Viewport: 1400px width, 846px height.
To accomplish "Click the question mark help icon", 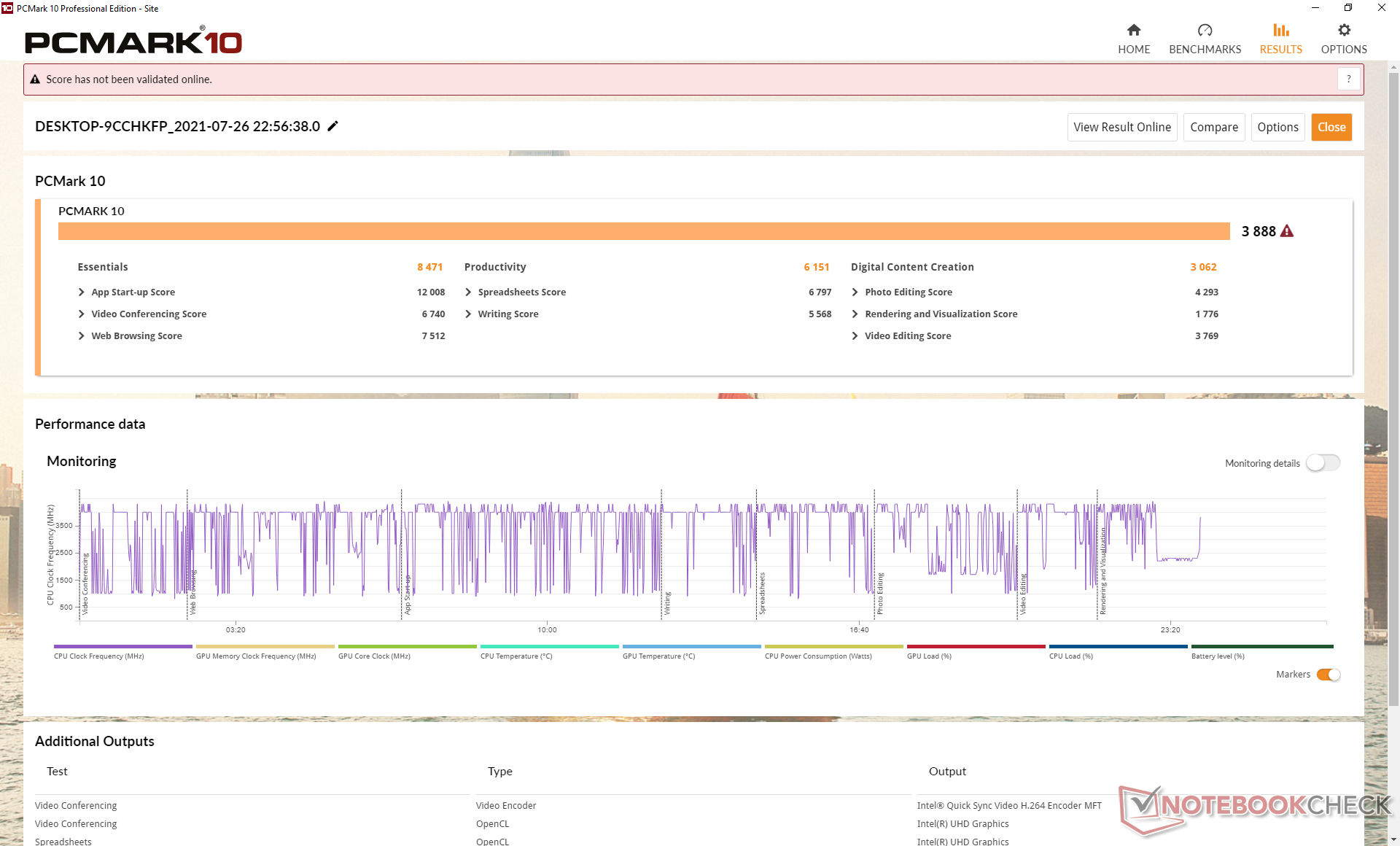I will pyautogui.click(x=1348, y=79).
